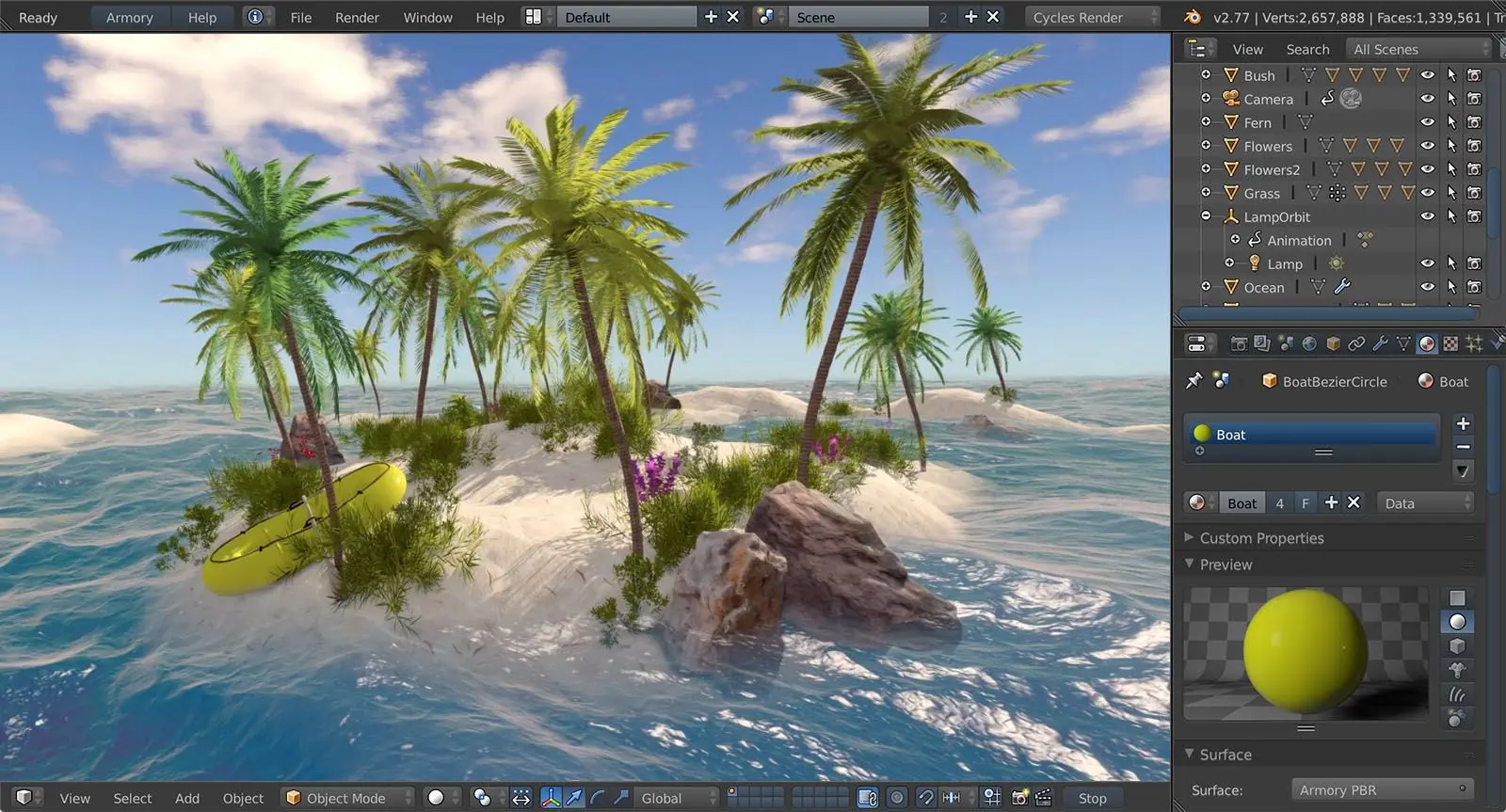Open the Texture properties checker tab

coord(1450,344)
